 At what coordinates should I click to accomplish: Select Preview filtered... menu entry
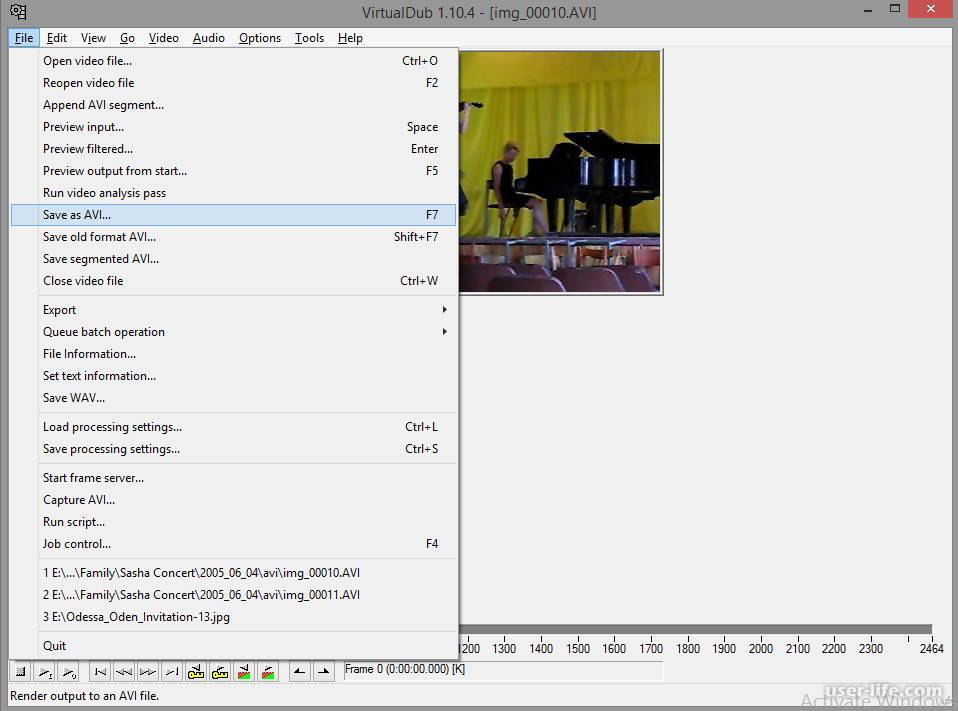[233, 149]
